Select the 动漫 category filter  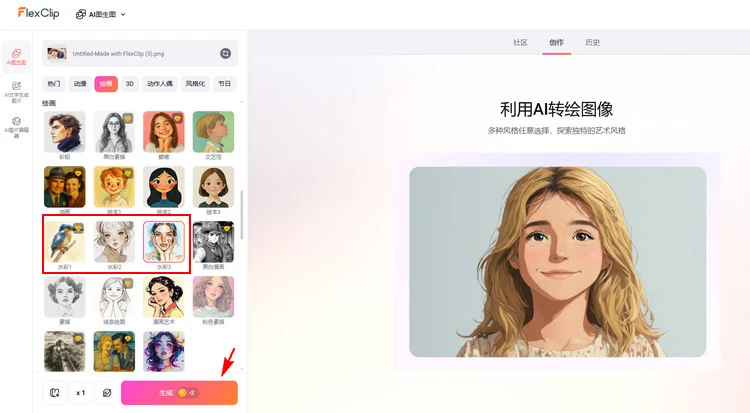tap(80, 84)
